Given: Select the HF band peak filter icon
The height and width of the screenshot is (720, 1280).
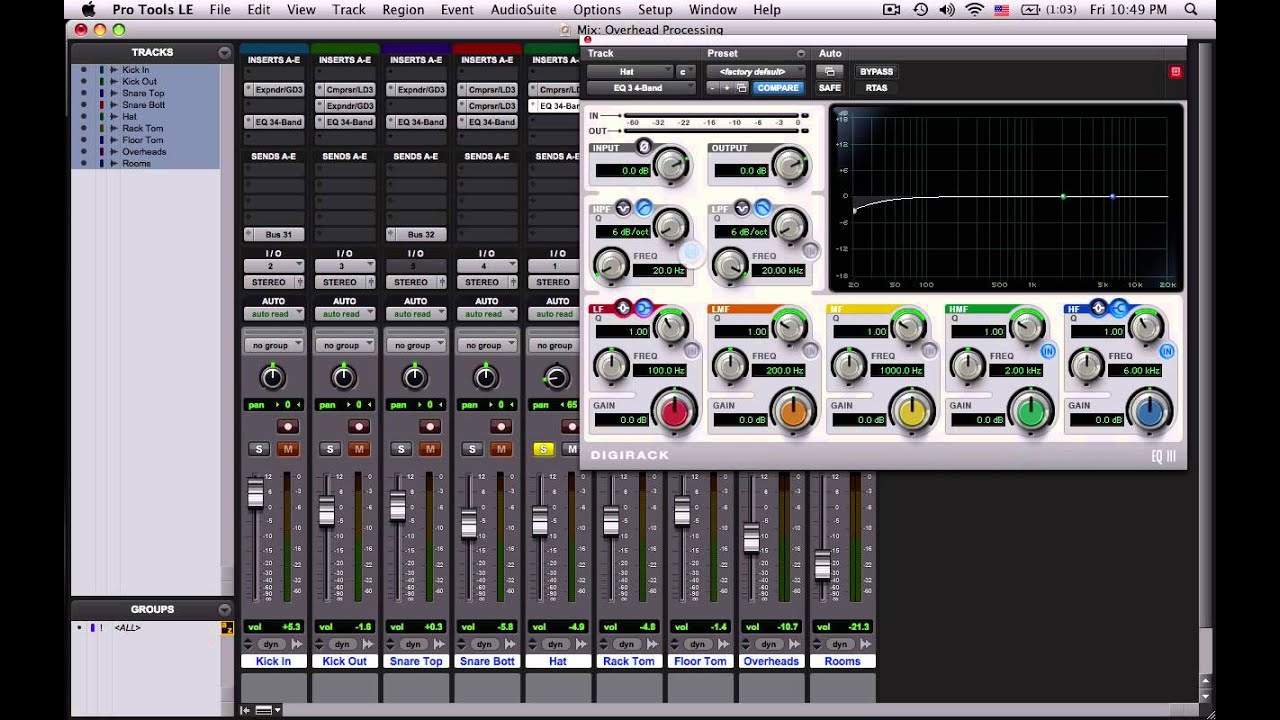Looking at the screenshot, I should coord(1099,308).
